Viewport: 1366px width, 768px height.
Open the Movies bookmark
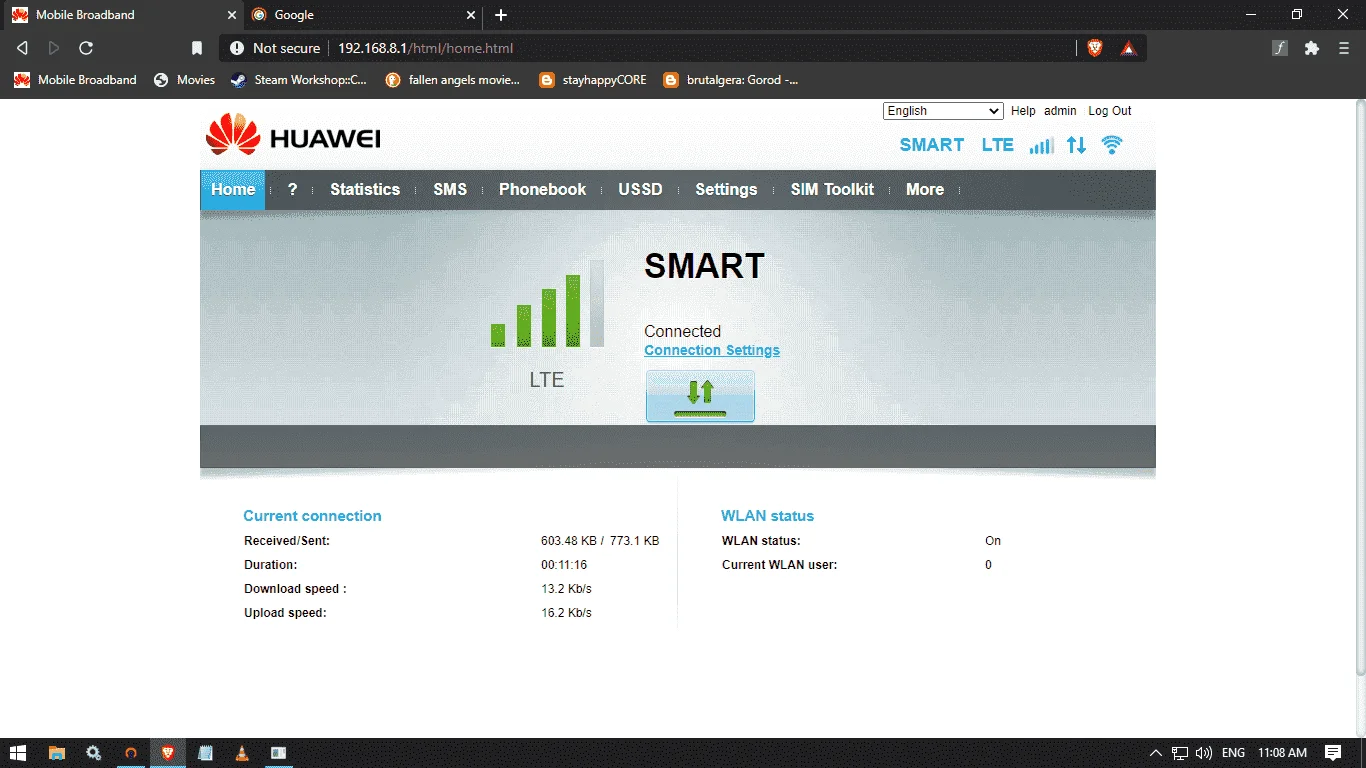[x=184, y=80]
